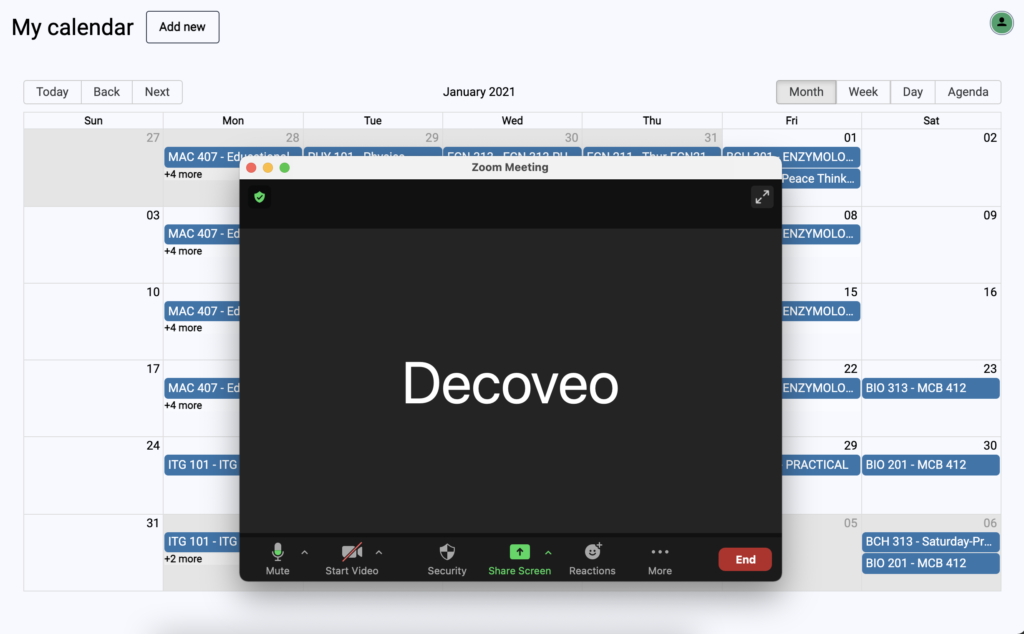Open BIO 313 - MCB 412 event
The image size is (1024, 634).
pos(930,388)
